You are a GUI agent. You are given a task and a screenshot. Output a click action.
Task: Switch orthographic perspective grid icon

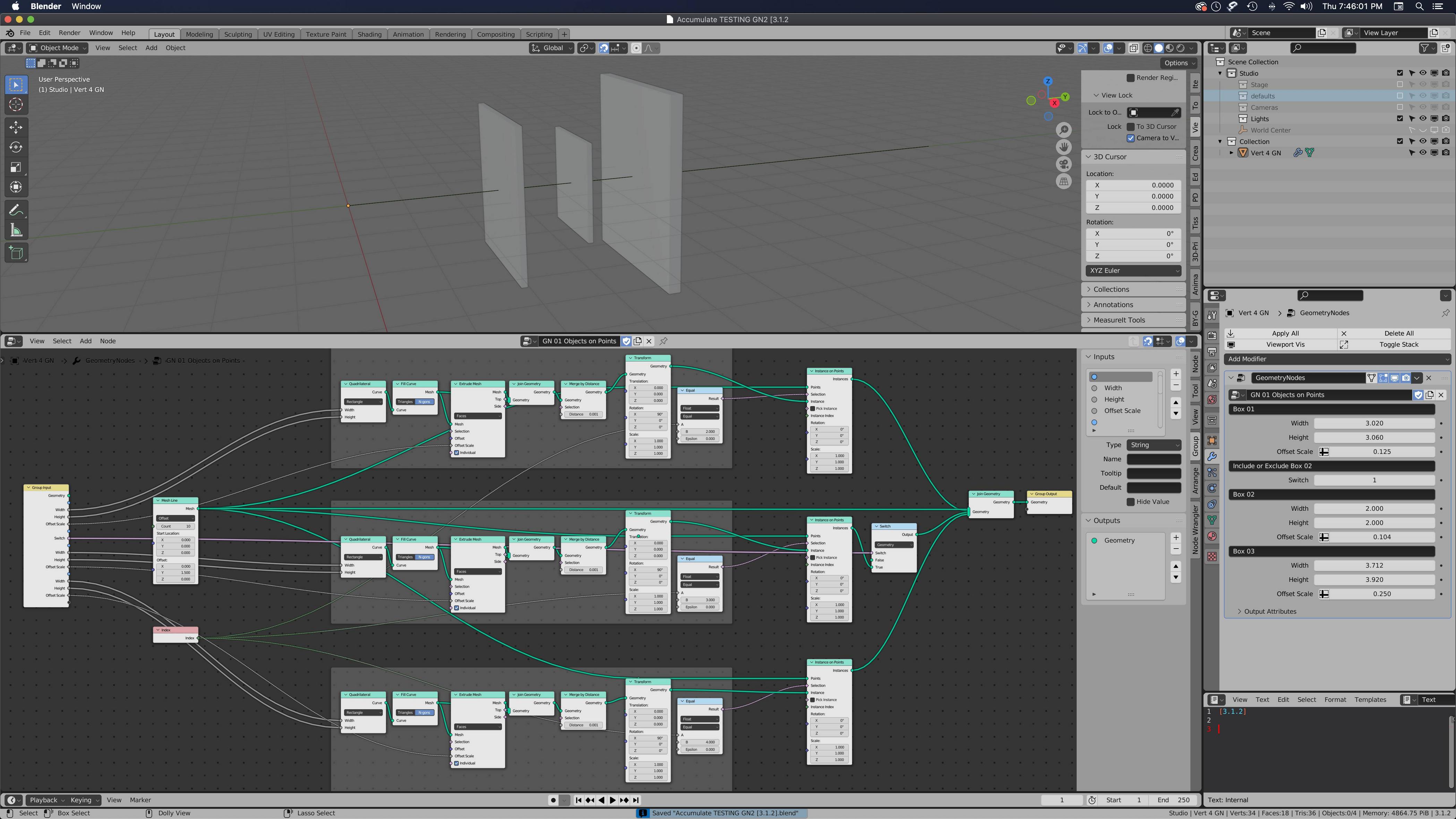tap(1064, 181)
